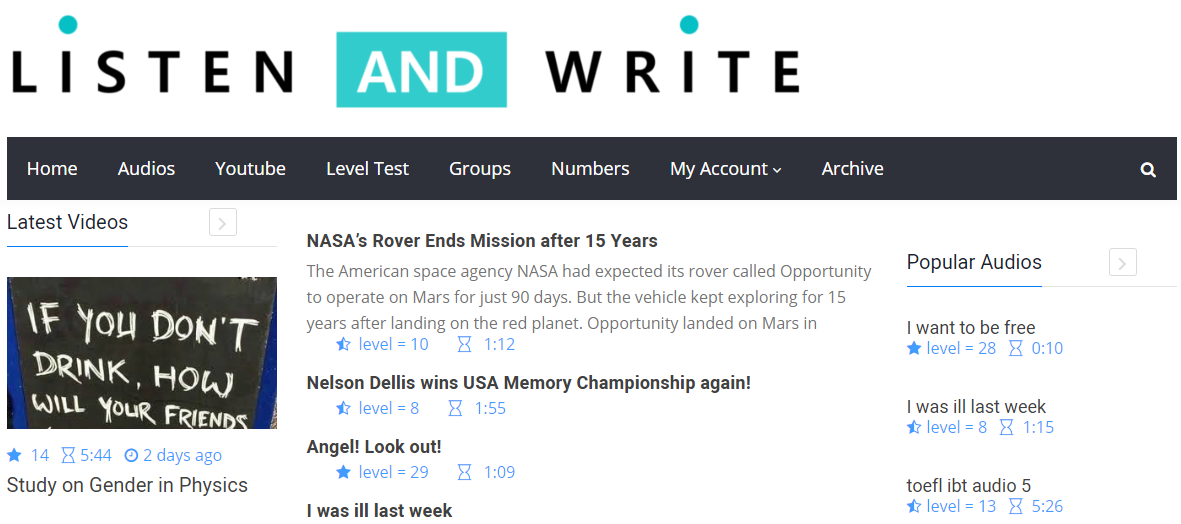Click the half-star icon beside level = 10

(x=343, y=344)
